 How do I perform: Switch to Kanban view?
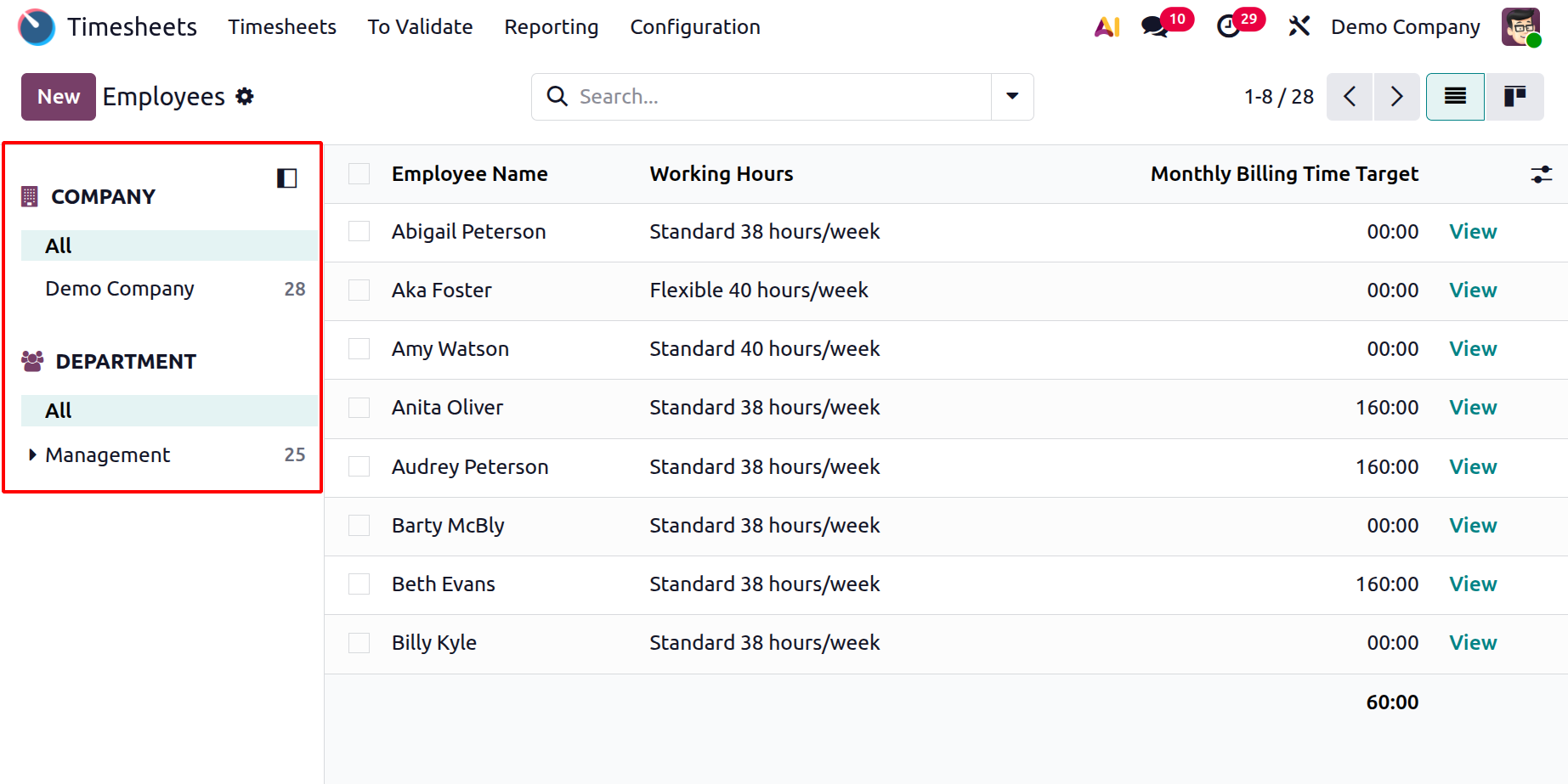point(1514,97)
